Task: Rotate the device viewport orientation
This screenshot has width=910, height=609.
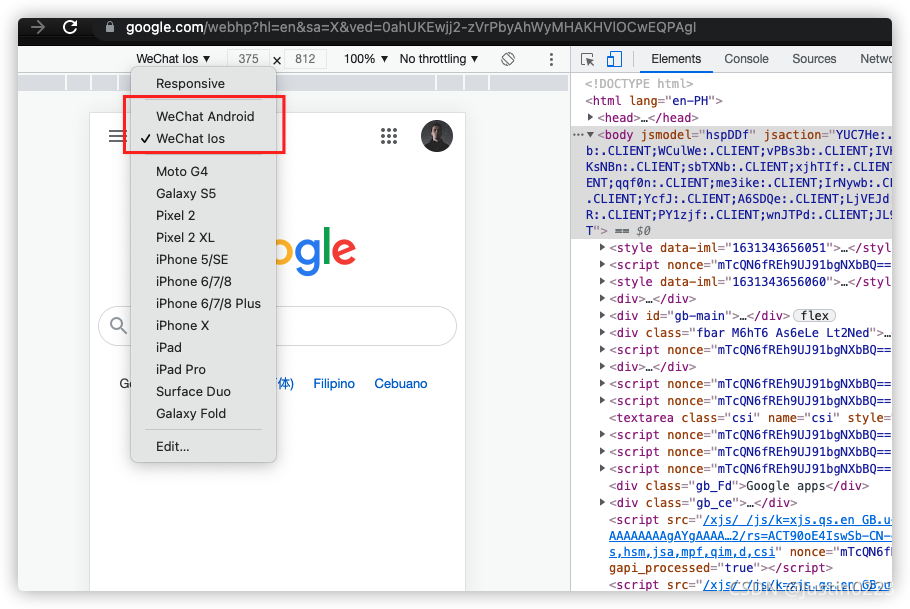Action: click(x=508, y=59)
